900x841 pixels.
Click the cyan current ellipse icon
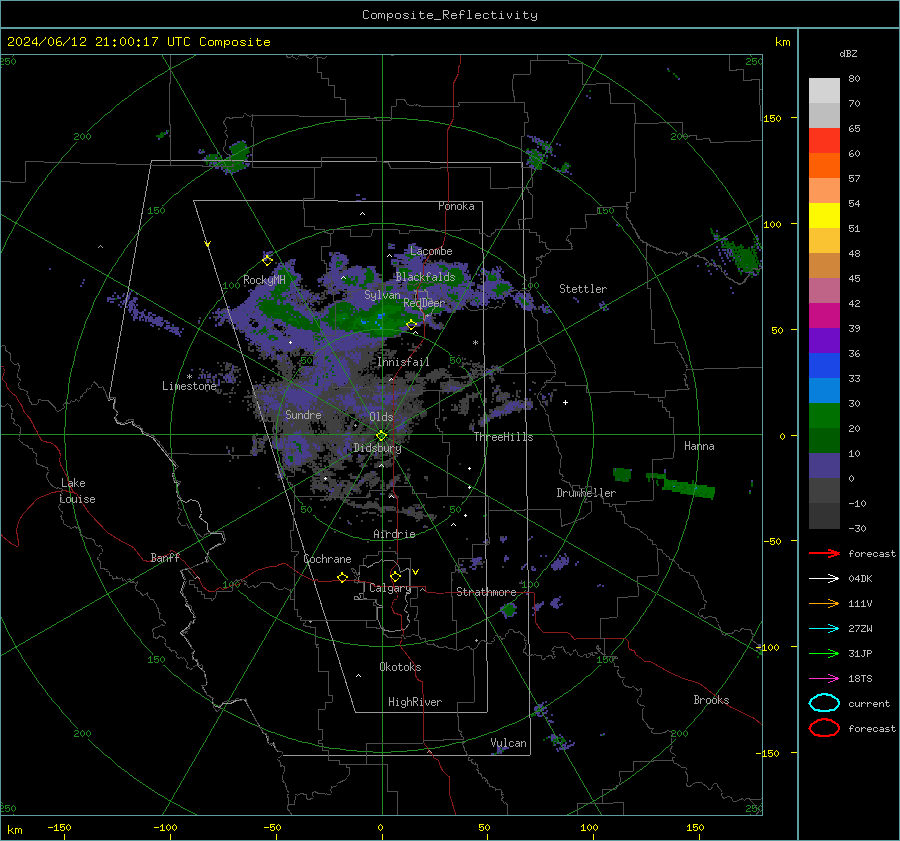(x=824, y=703)
